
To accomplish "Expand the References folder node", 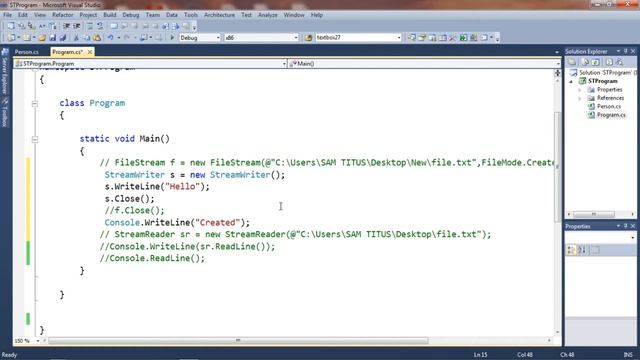I will (580, 98).
